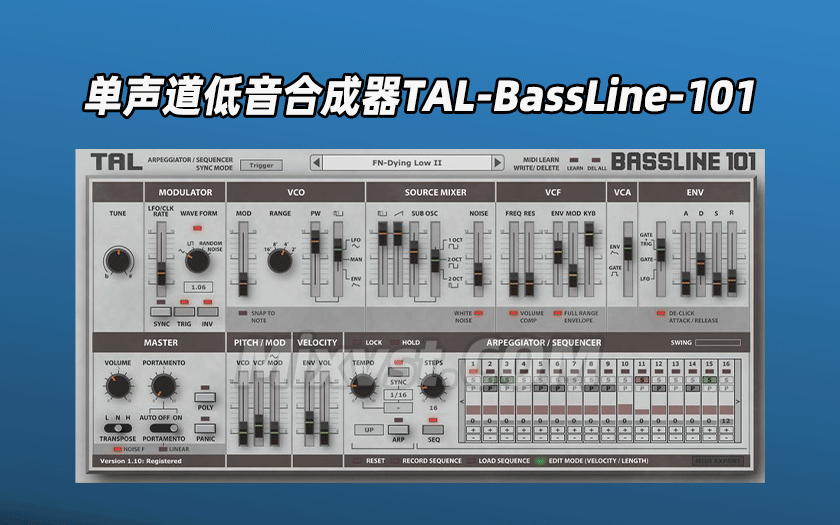Toggle the P button on step 12
The width and height of the screenshot is (840, 525).
pos(659,388)
